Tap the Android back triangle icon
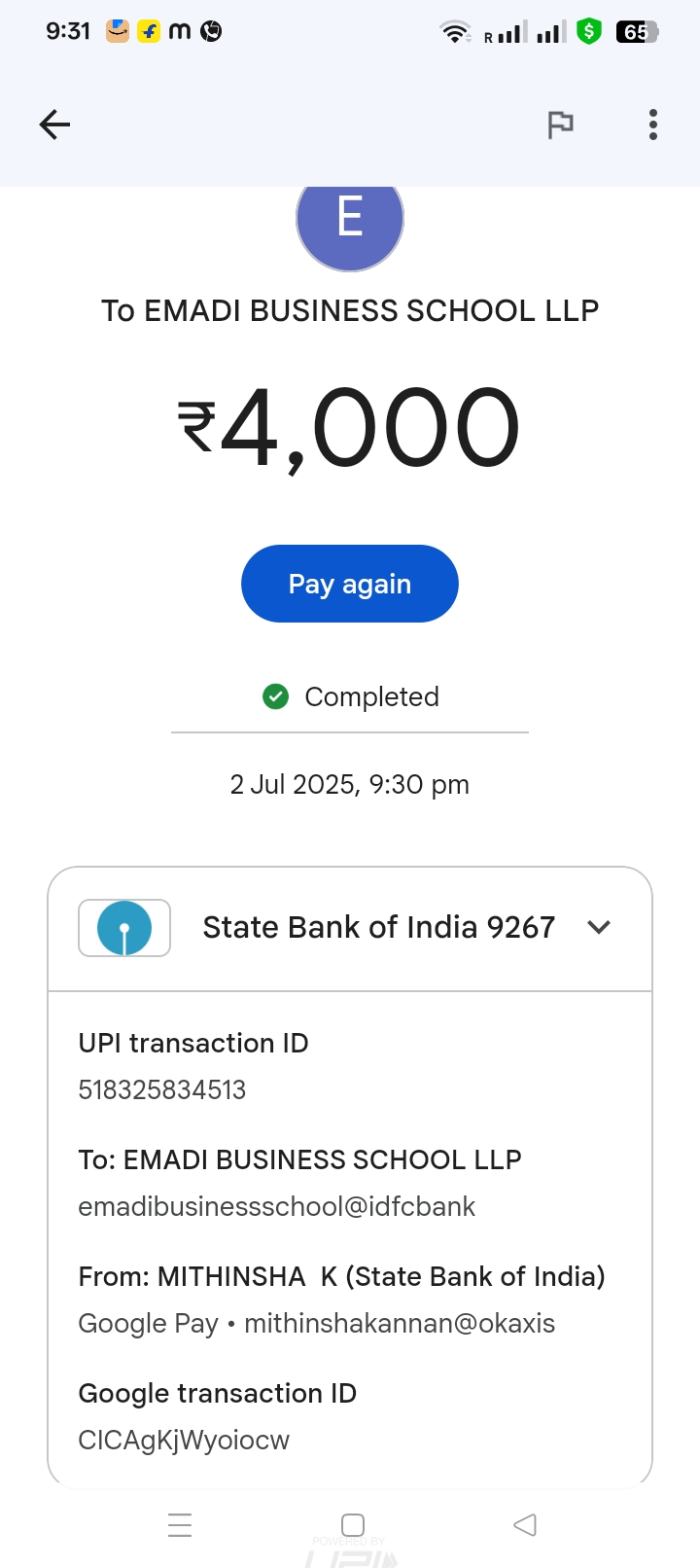700x1568 pixels. pyautogui.click(x=525, y=1525)
